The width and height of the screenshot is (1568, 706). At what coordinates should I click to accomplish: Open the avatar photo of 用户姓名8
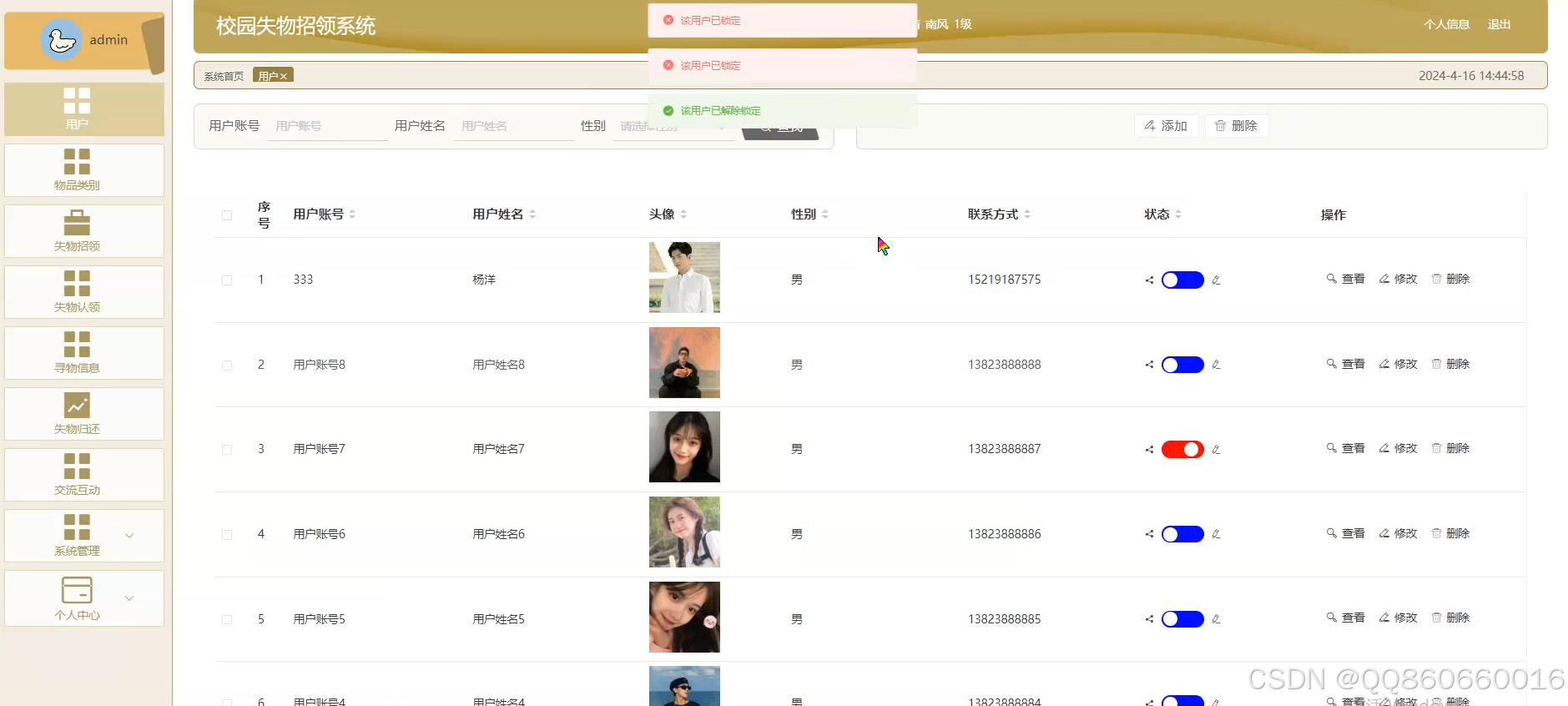point(684,363)
